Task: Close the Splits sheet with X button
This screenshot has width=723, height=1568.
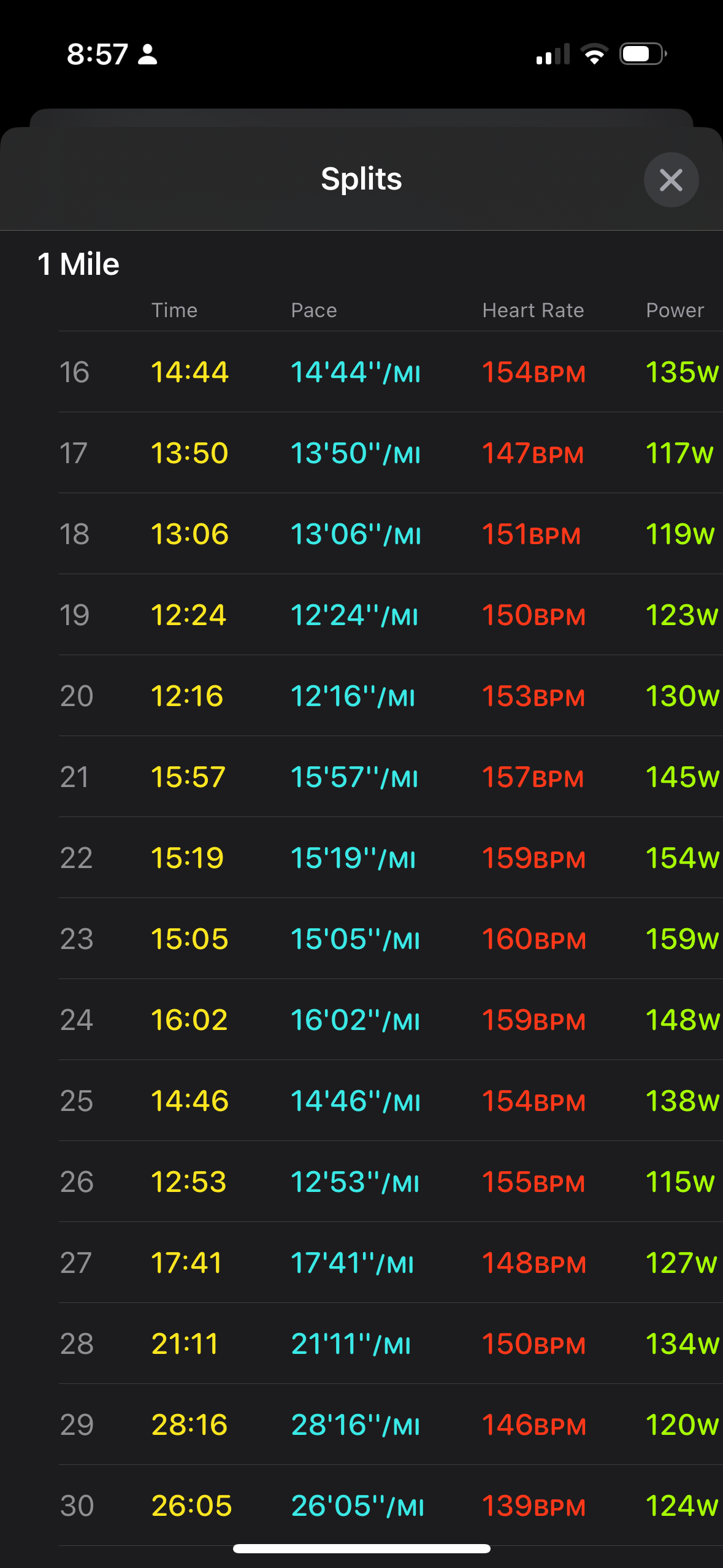Action: (x=671, y=180)
